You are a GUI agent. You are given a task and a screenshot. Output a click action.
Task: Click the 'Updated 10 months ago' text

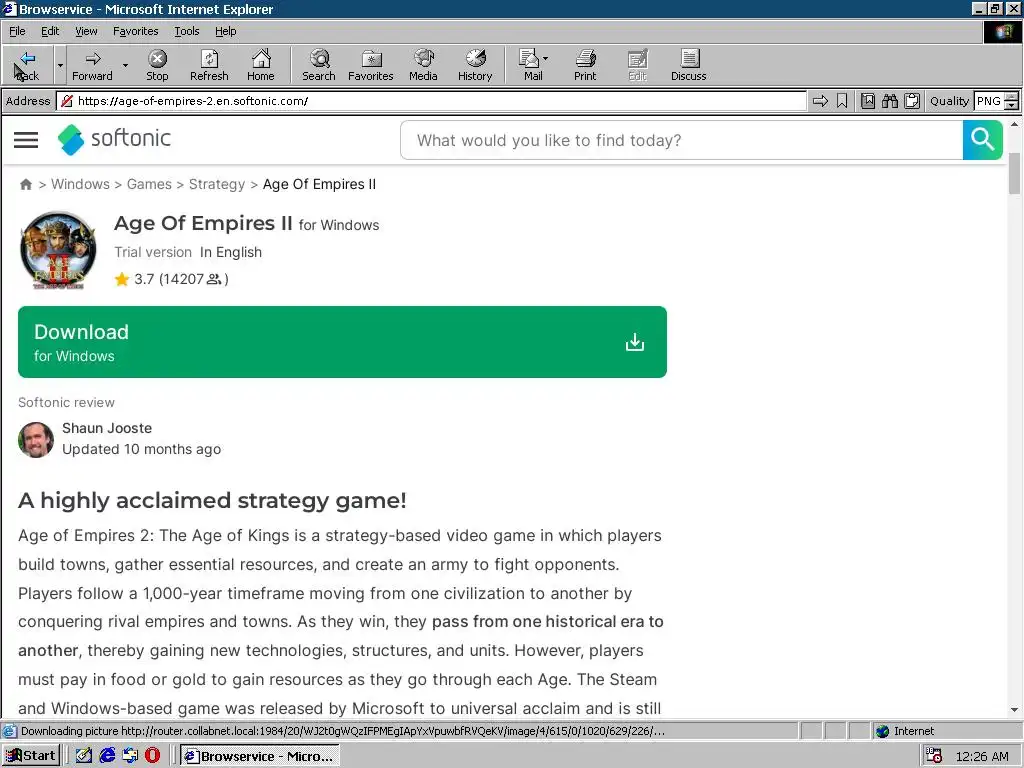[x=142, y=449]
